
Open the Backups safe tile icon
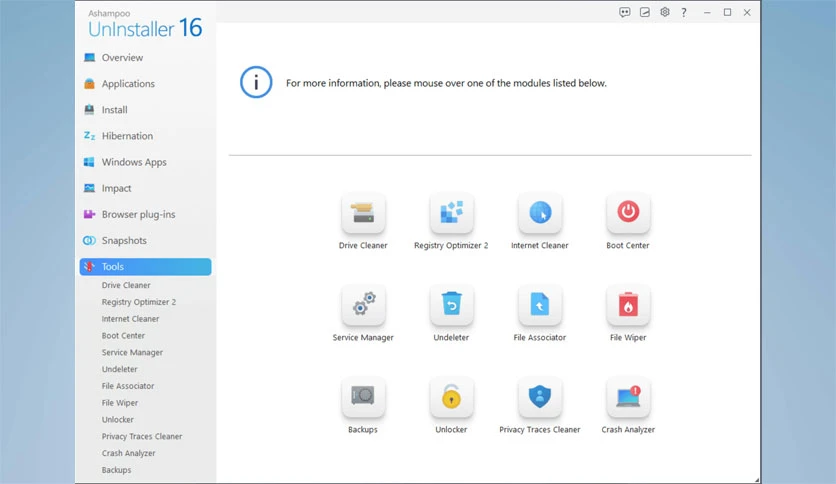[363, 397]
